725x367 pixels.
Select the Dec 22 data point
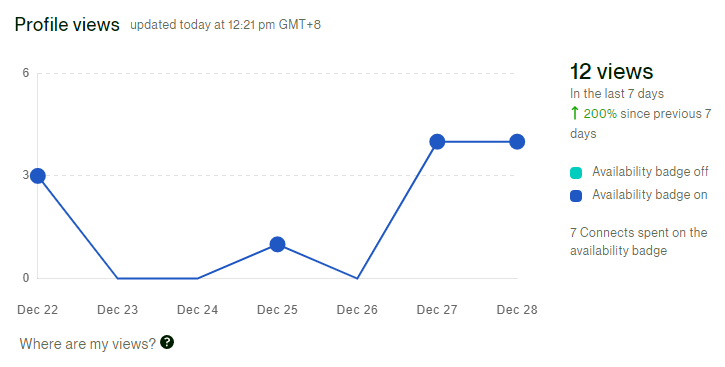pos(38,176)
